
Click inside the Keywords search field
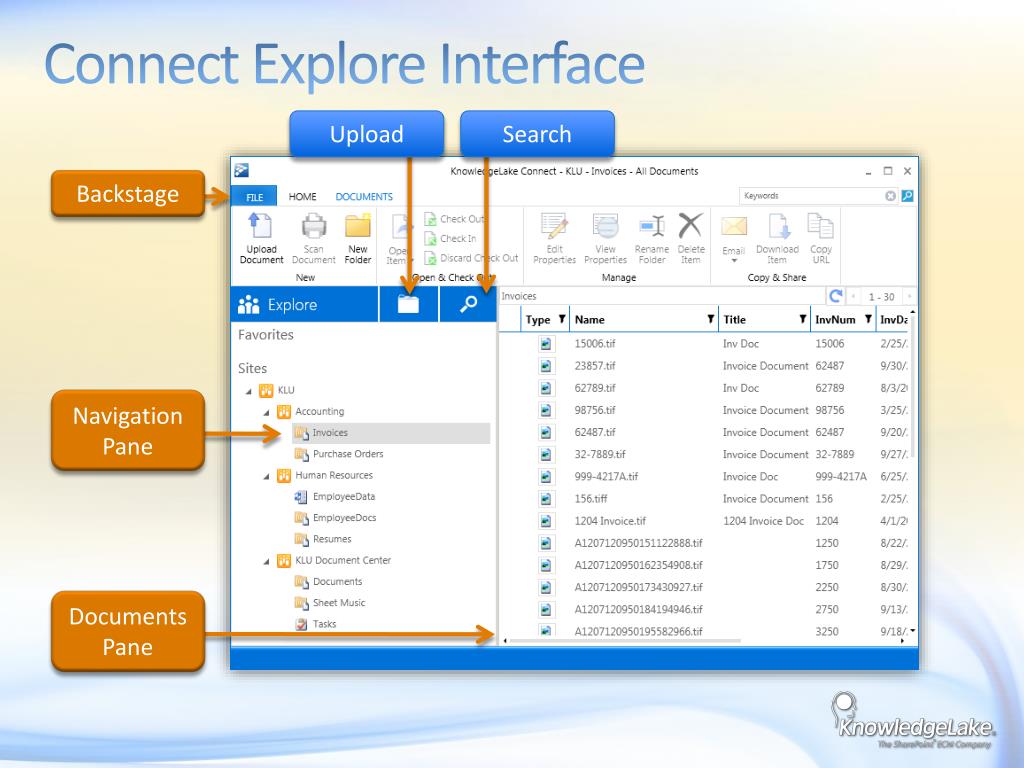[x=813, y=196]
